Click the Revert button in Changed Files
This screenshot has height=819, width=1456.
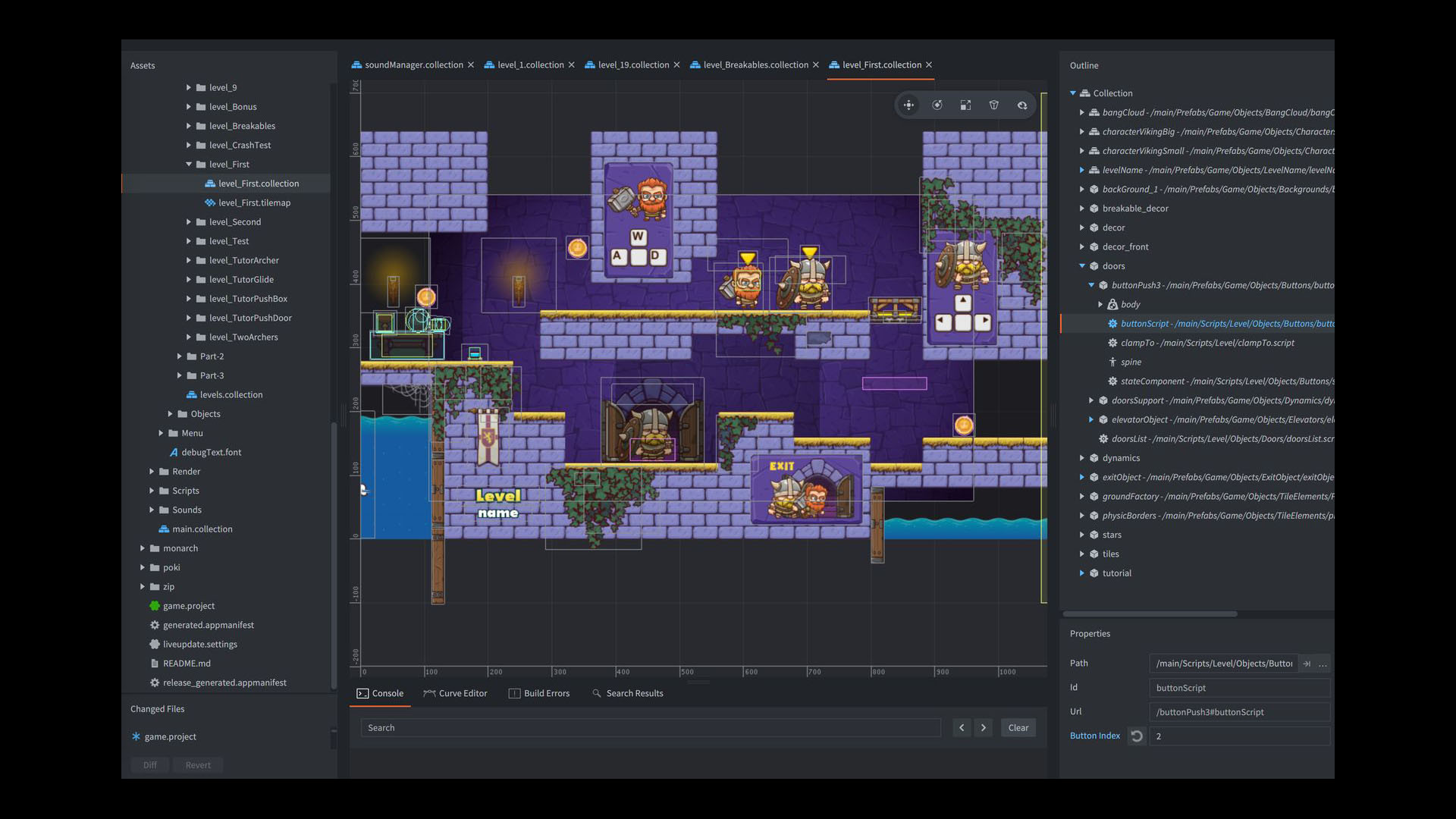(197, 764)
